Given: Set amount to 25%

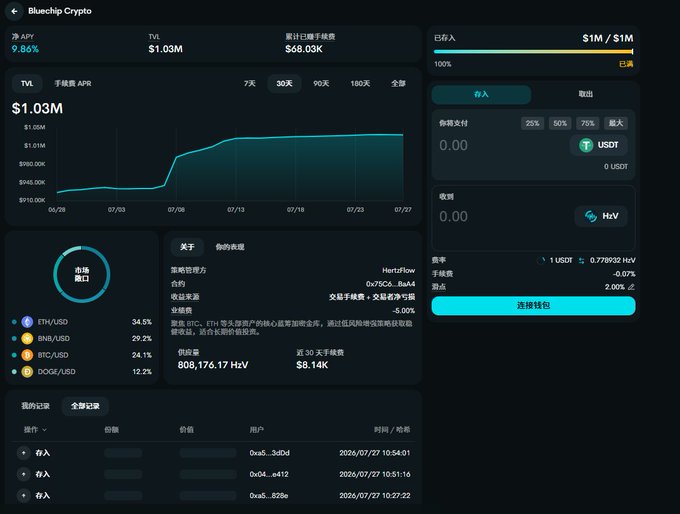Looking at the screenshot, I should click(532, 123).
